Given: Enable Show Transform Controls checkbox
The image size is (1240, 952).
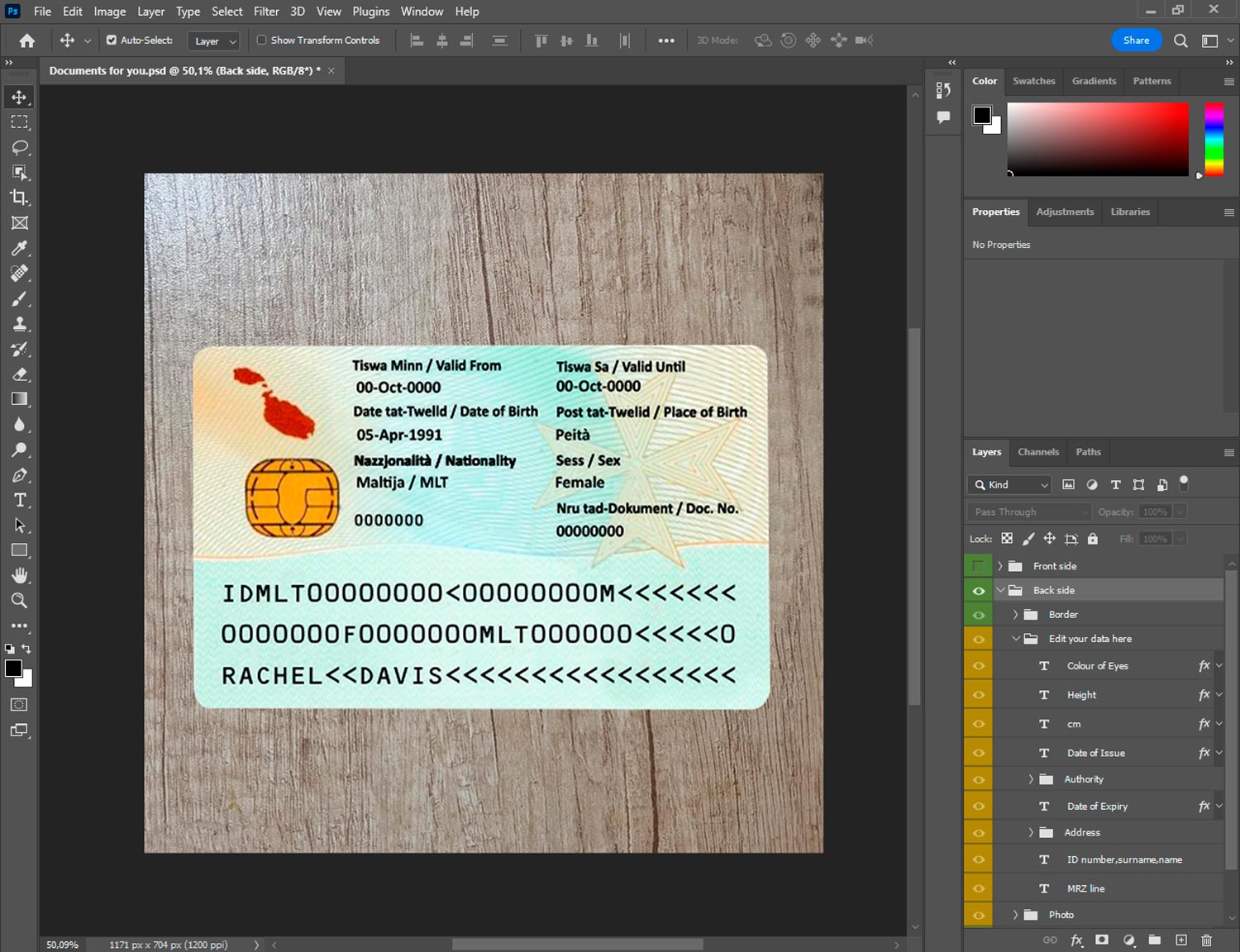Looking at the screenshot, I should 261,40.
